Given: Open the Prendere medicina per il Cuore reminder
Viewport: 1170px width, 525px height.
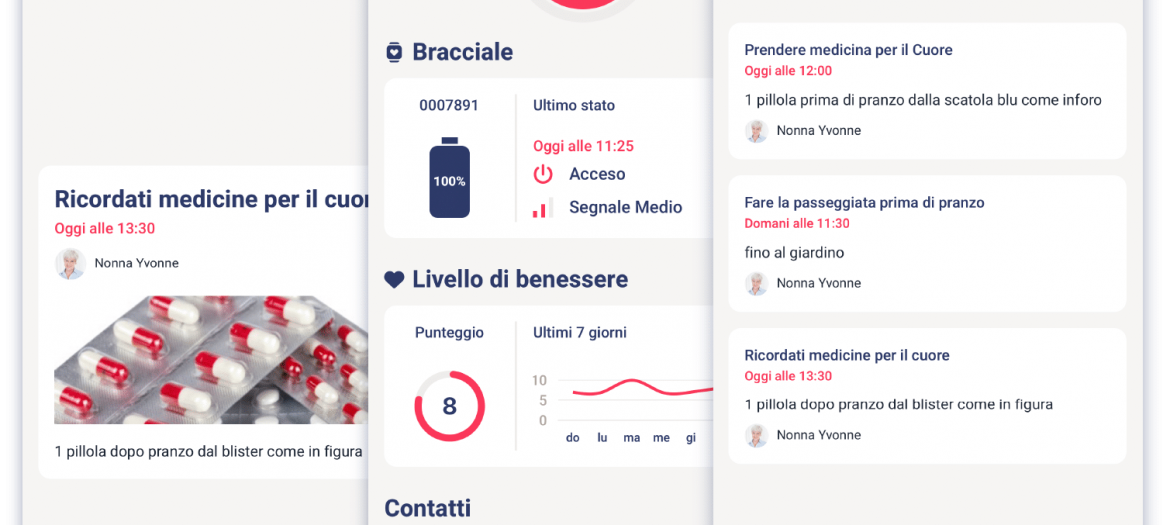Looking at the screenshot, I should [x=927, y=91].
